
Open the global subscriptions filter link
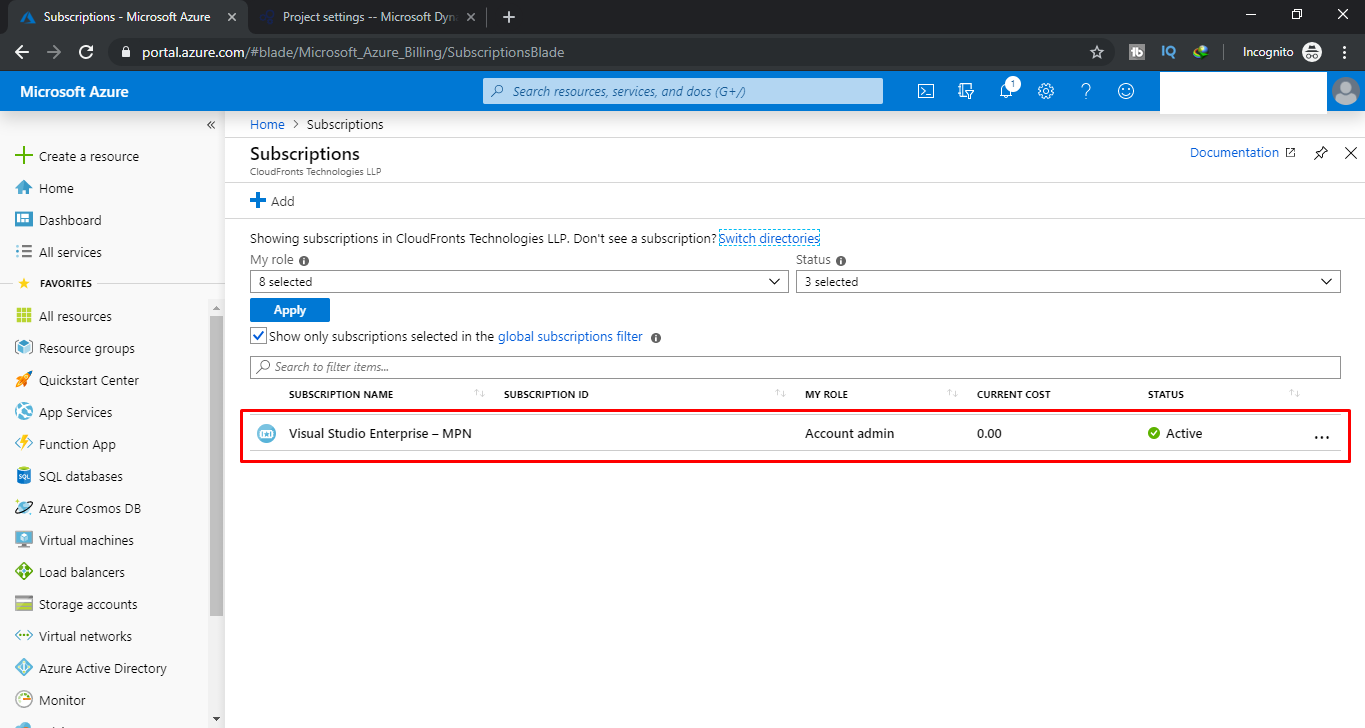click(570, 336)
